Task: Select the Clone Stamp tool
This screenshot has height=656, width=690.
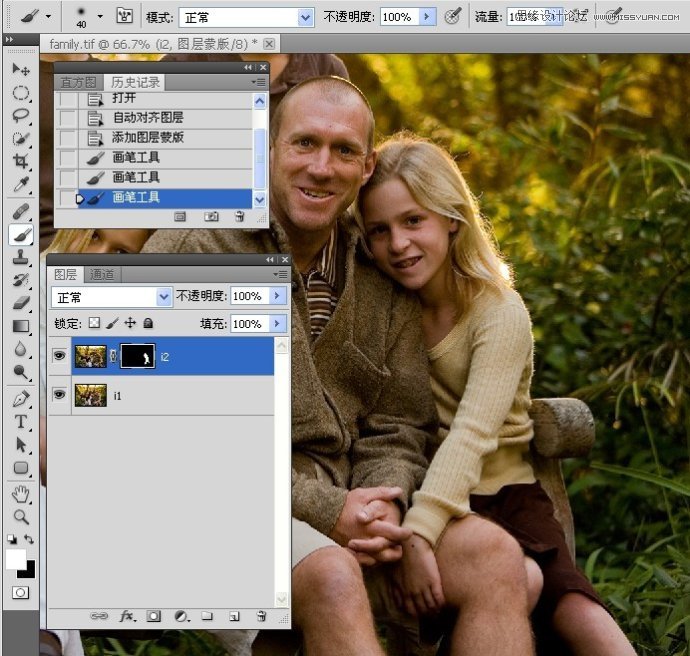Action: pyautogui.click(x=21, y=257)
